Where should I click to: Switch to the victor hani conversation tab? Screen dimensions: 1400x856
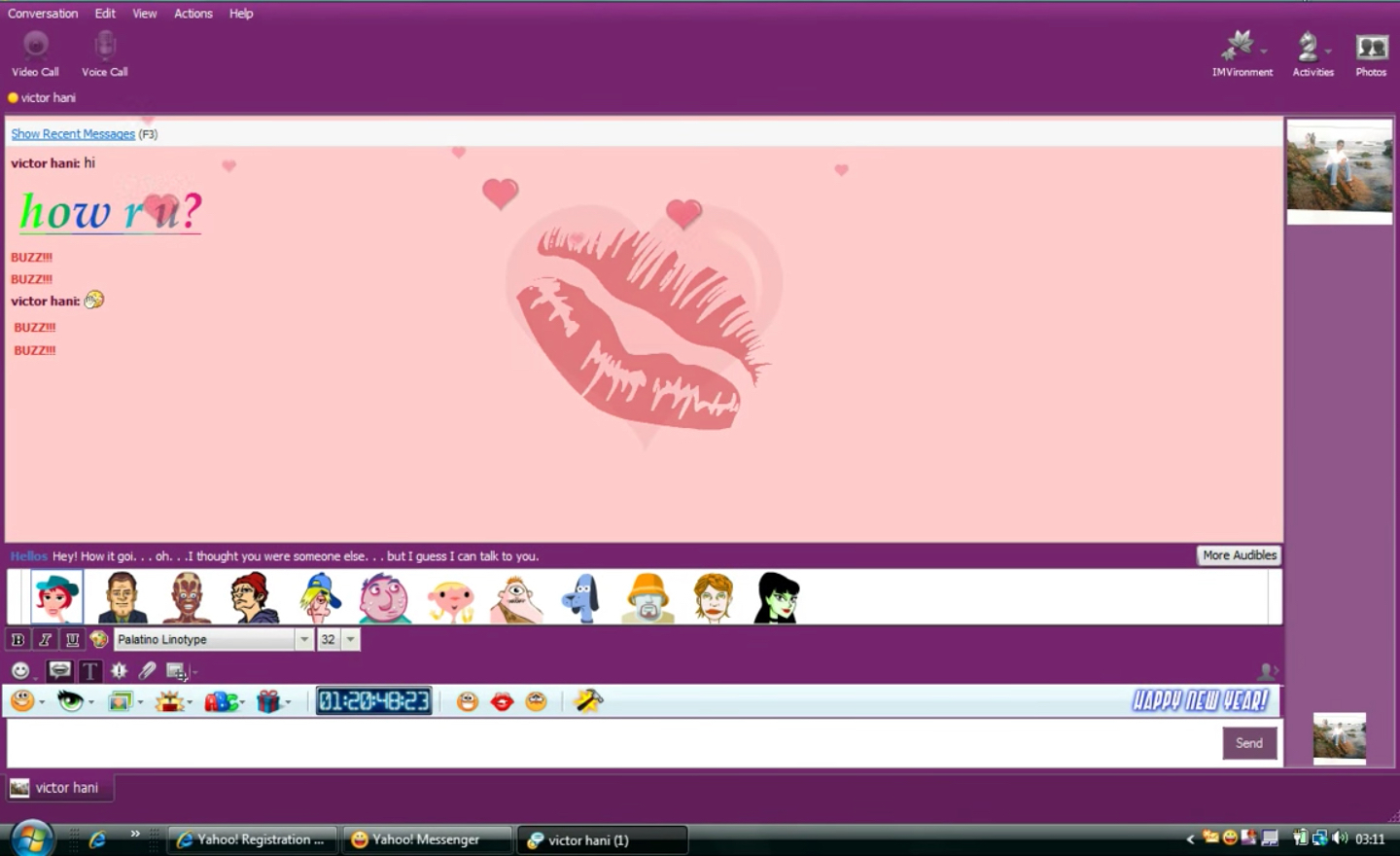pos(60,787)
